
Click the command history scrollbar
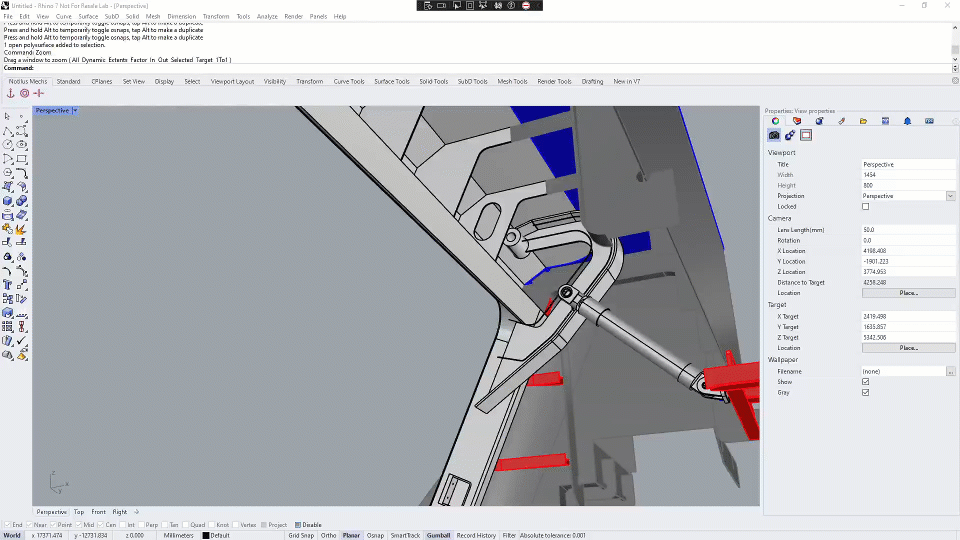click(x=955, y=49)
